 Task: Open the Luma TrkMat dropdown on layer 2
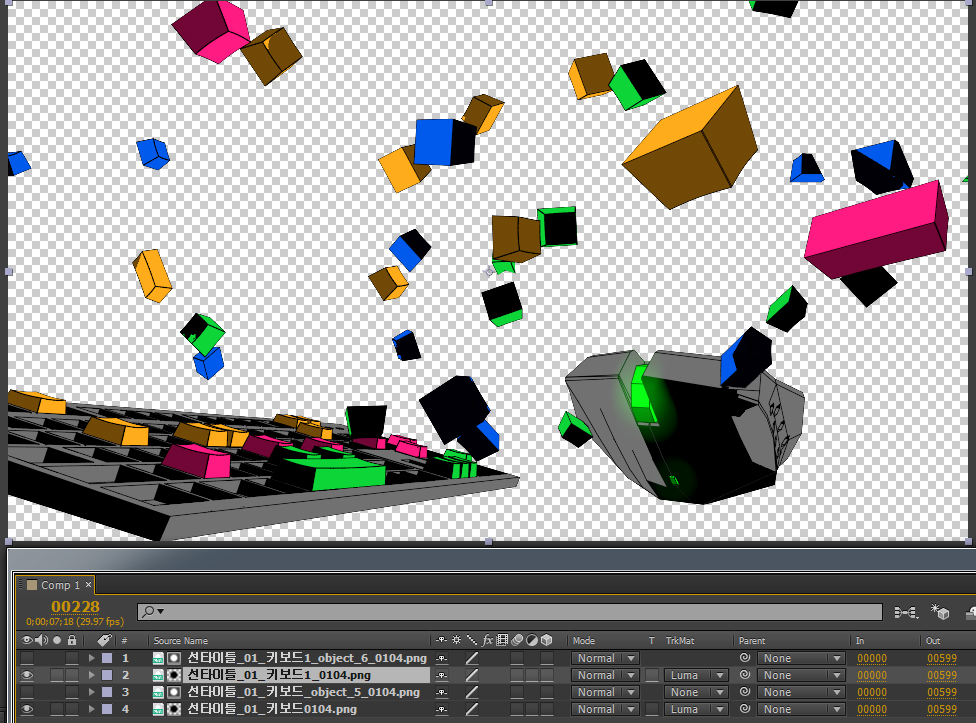(x=697, y=675)
